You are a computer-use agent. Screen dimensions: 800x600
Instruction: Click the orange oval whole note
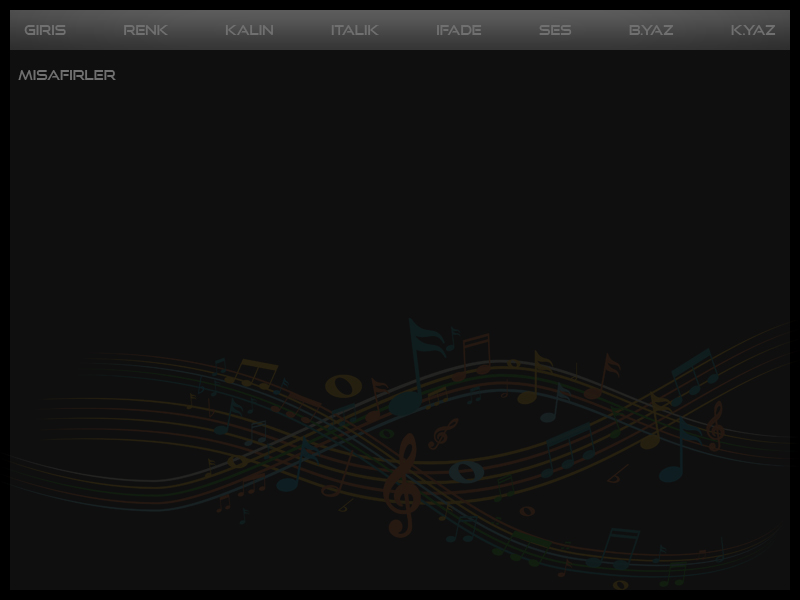click(345, 385)
